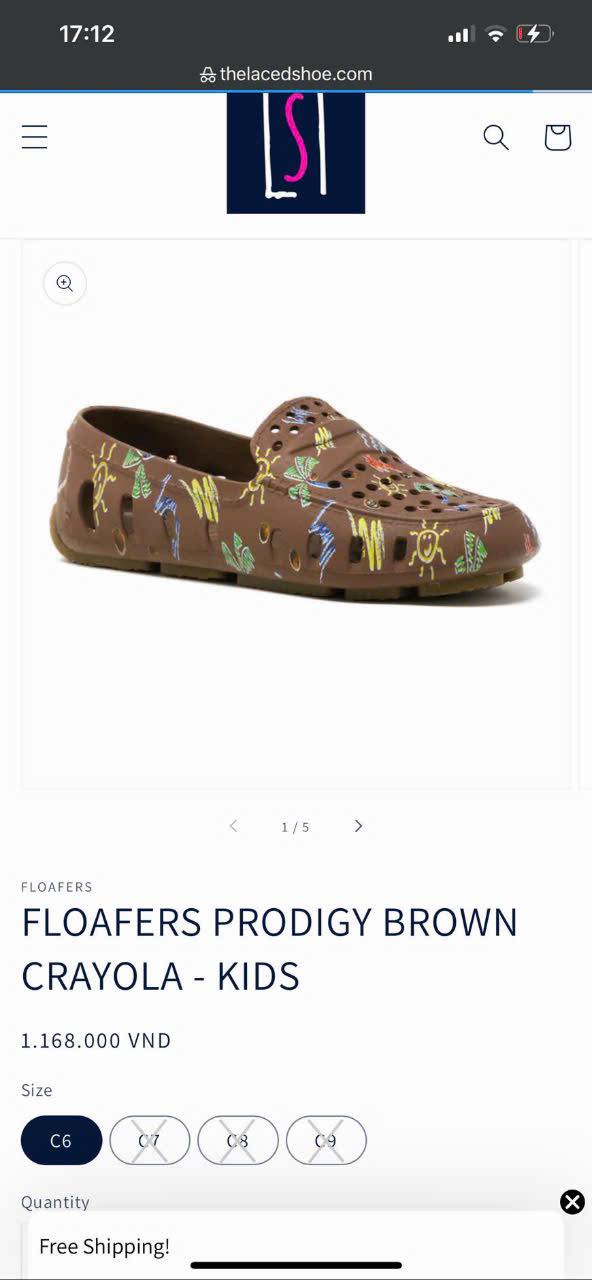The width and height of the screenshot is (592, 1280).
Task: Go to the previous product image
Action: (x=233, y=826)
